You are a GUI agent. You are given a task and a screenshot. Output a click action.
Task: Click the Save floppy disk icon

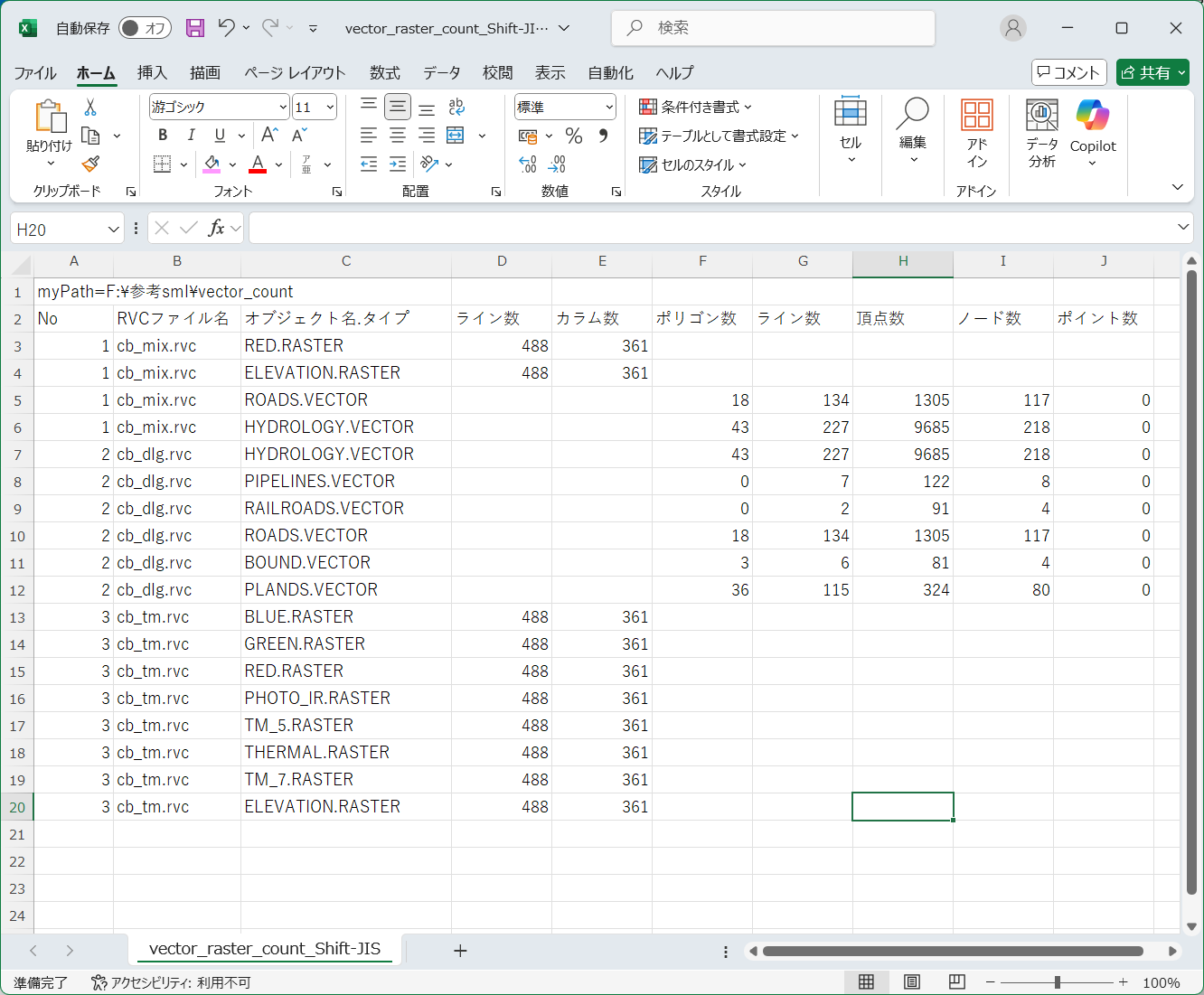[195, 28]
